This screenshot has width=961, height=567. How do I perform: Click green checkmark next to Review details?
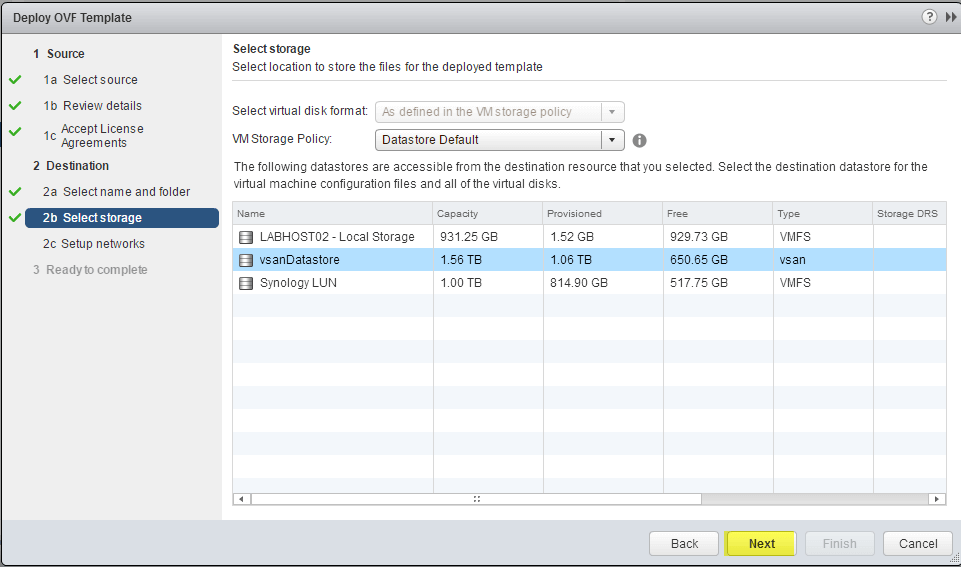[x=15, y=105]
